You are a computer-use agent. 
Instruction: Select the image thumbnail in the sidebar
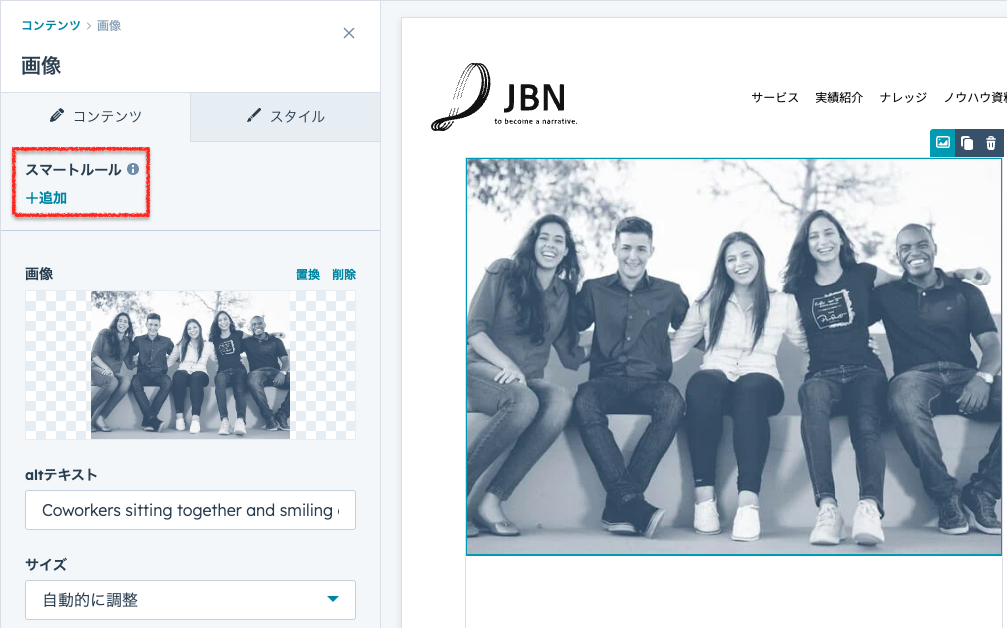click(x=190, y=365)
